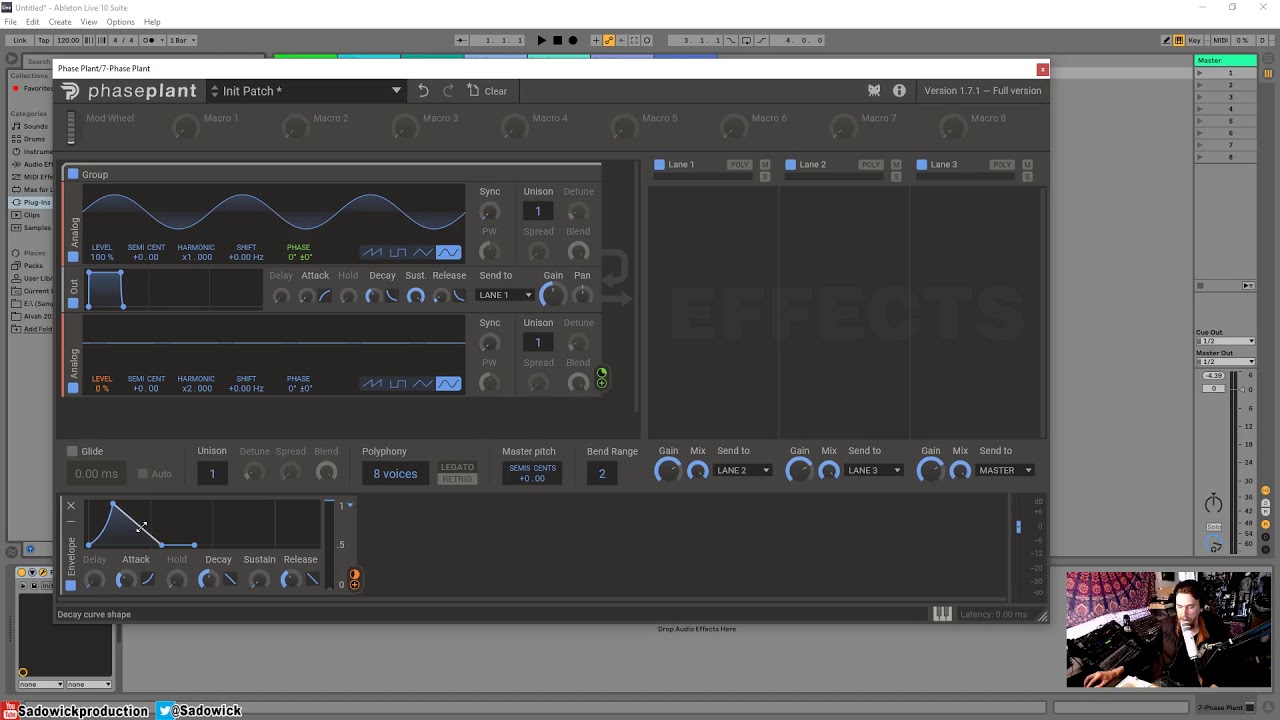Screen dimensions: 1280x720
Task: Click Macro 1 knob
Action: click(184, 127)
